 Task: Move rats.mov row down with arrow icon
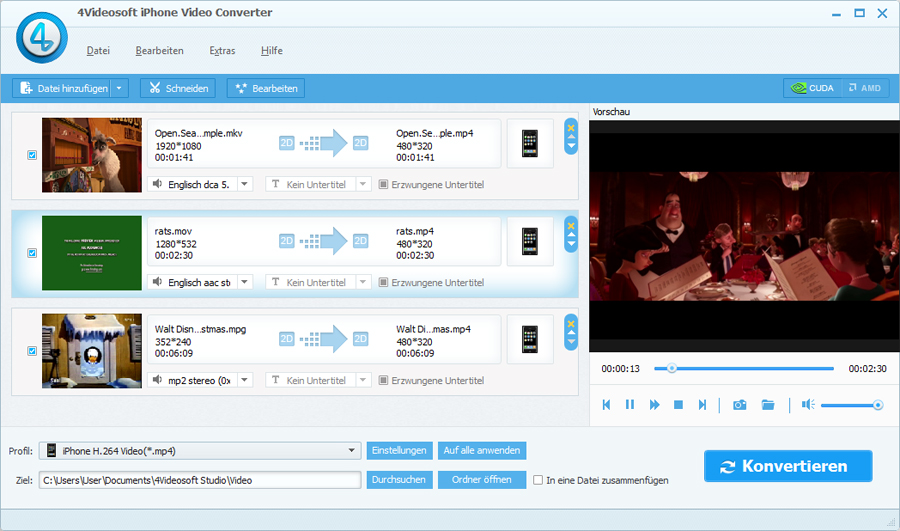[x=571, y=244]
